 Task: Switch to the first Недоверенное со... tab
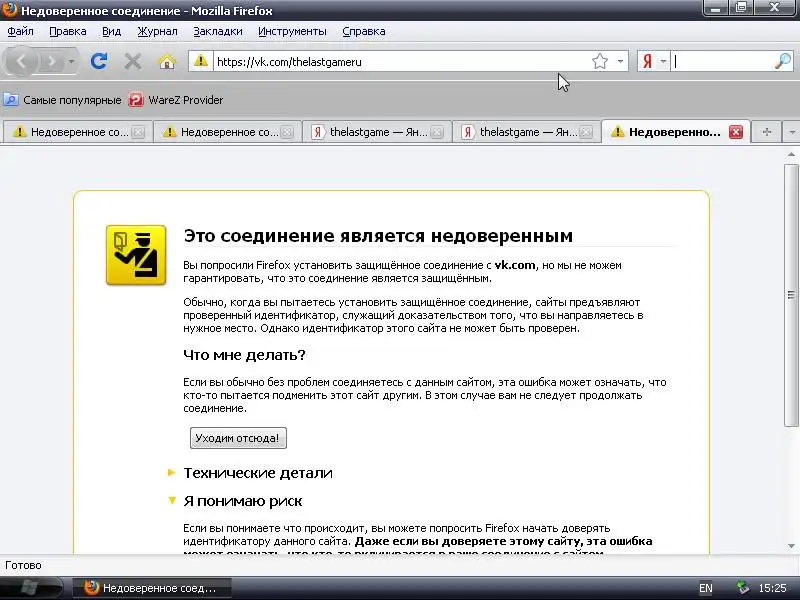[x=79, y=132]
